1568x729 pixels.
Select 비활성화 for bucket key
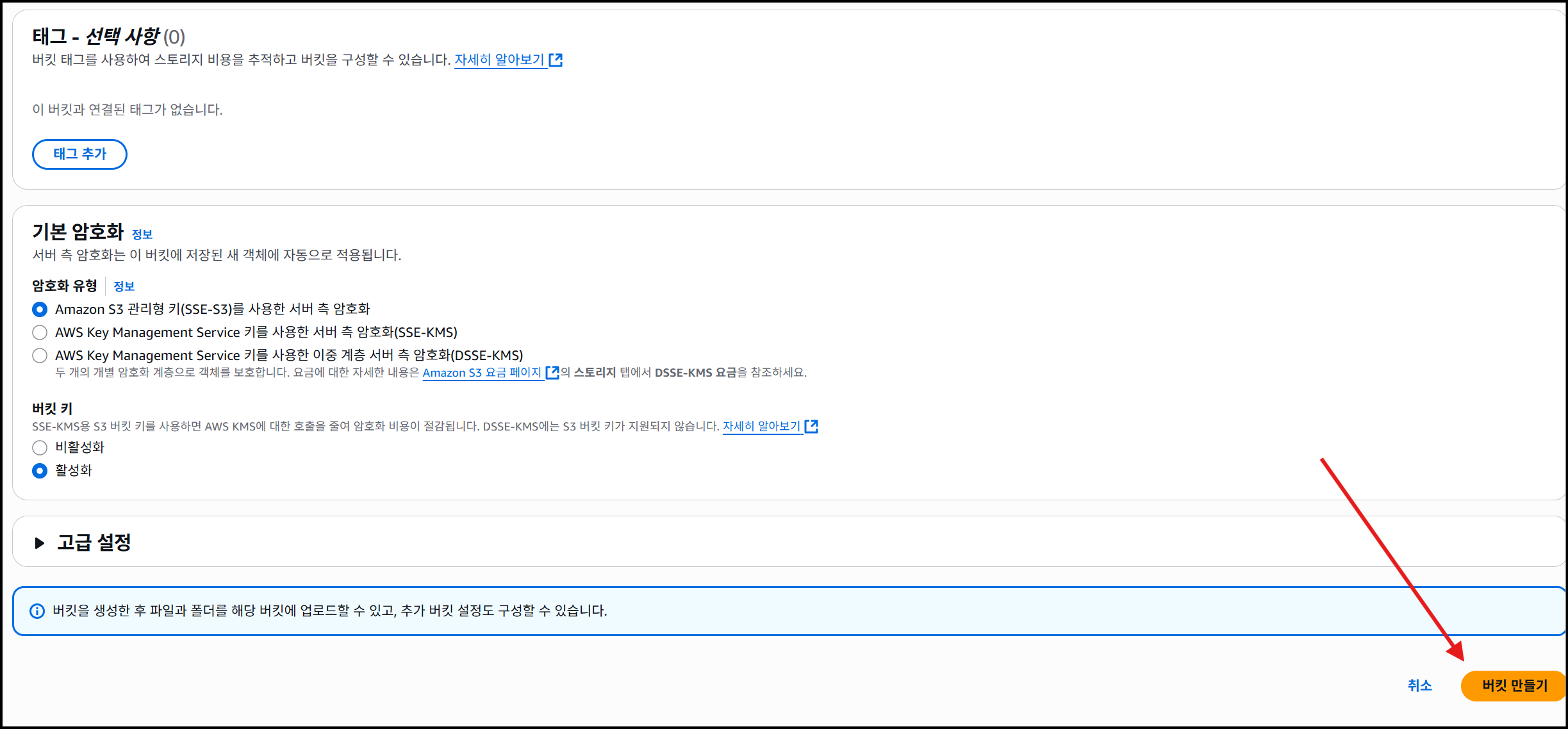[40, 448]
